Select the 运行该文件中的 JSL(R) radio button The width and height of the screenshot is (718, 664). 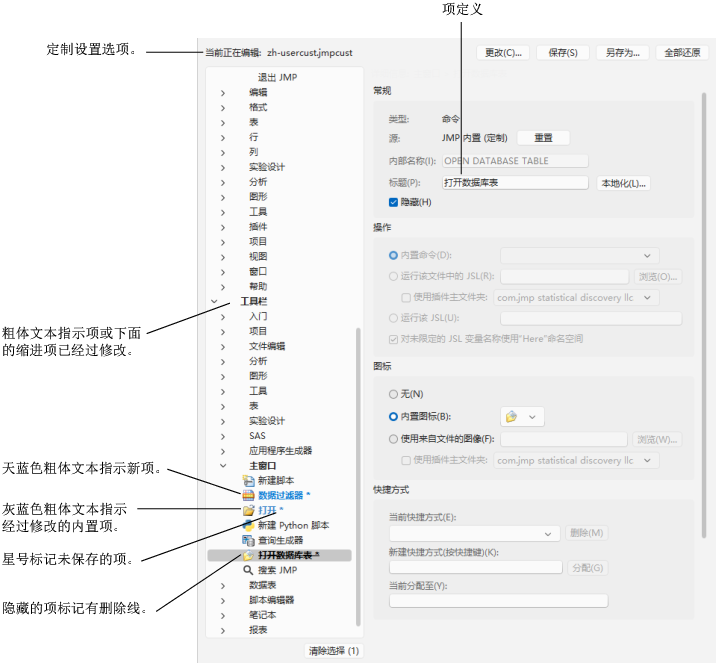click(x=393, y=276)
